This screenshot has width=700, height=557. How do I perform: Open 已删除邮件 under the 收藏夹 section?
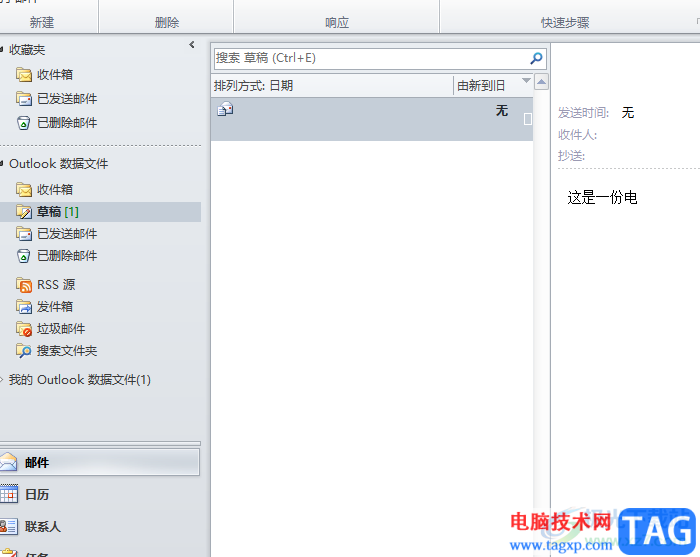[67, 122]
